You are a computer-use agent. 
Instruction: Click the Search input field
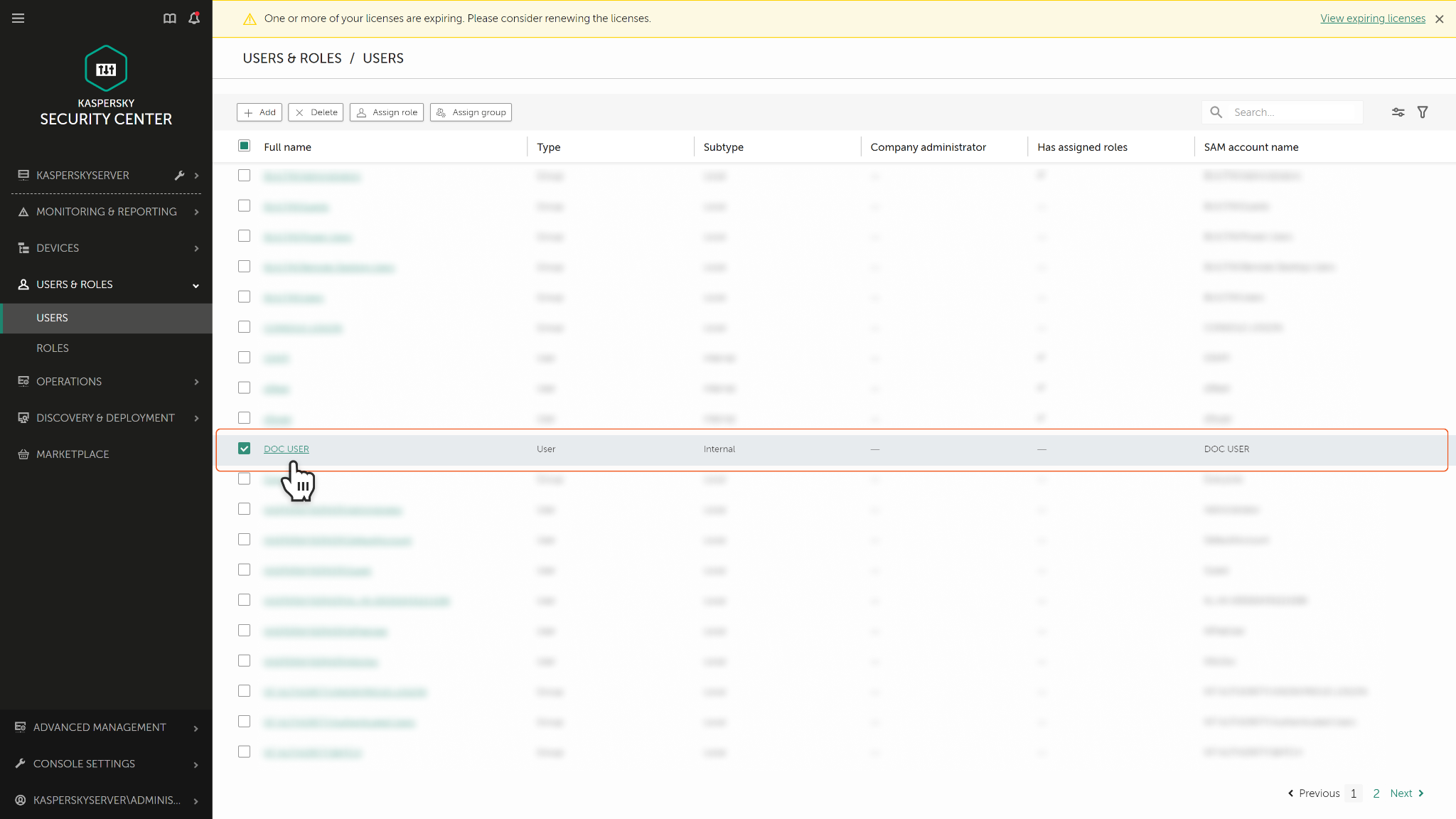[1294, 112]
